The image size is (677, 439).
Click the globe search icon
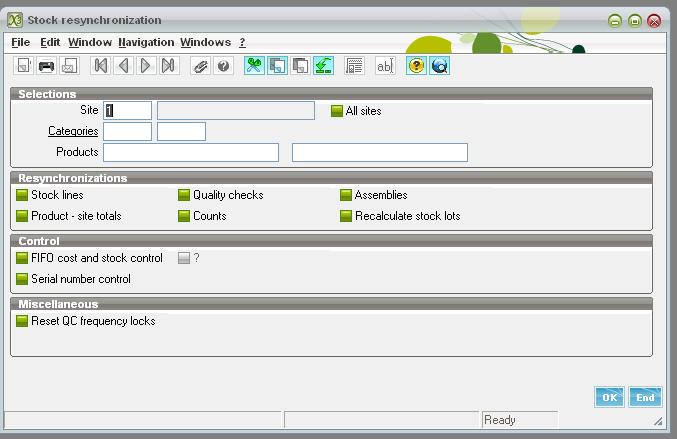click(440, 66)
